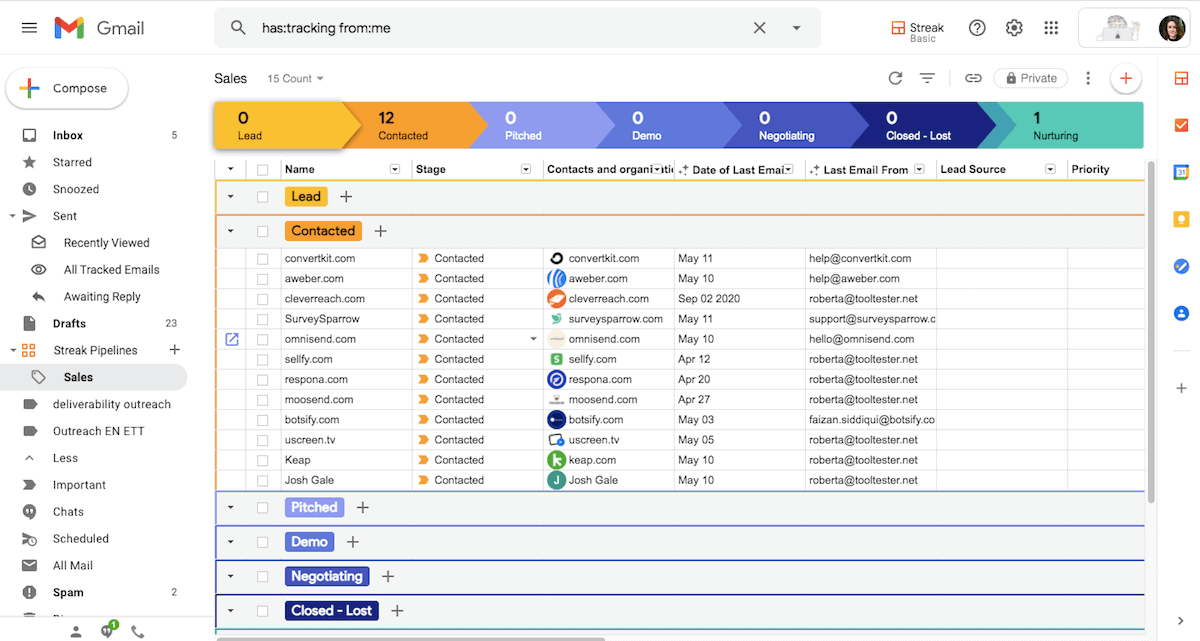Screen dimensions: 1200x641
Task: Click the Lead stage label badge
Action: coord(306,197)
